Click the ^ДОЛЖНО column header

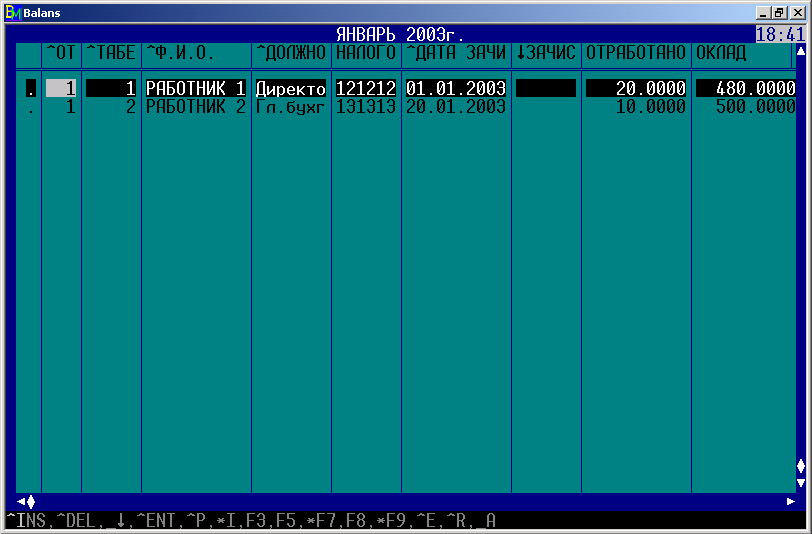[x=291, y=52]
